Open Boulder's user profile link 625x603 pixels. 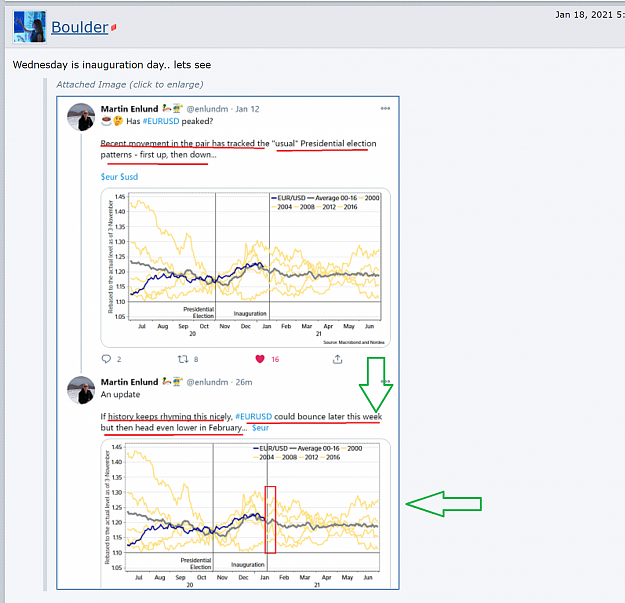80,27
